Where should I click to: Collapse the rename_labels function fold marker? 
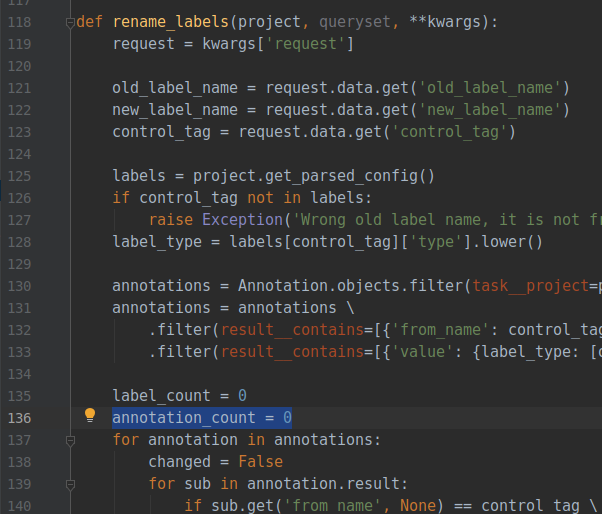70,23
